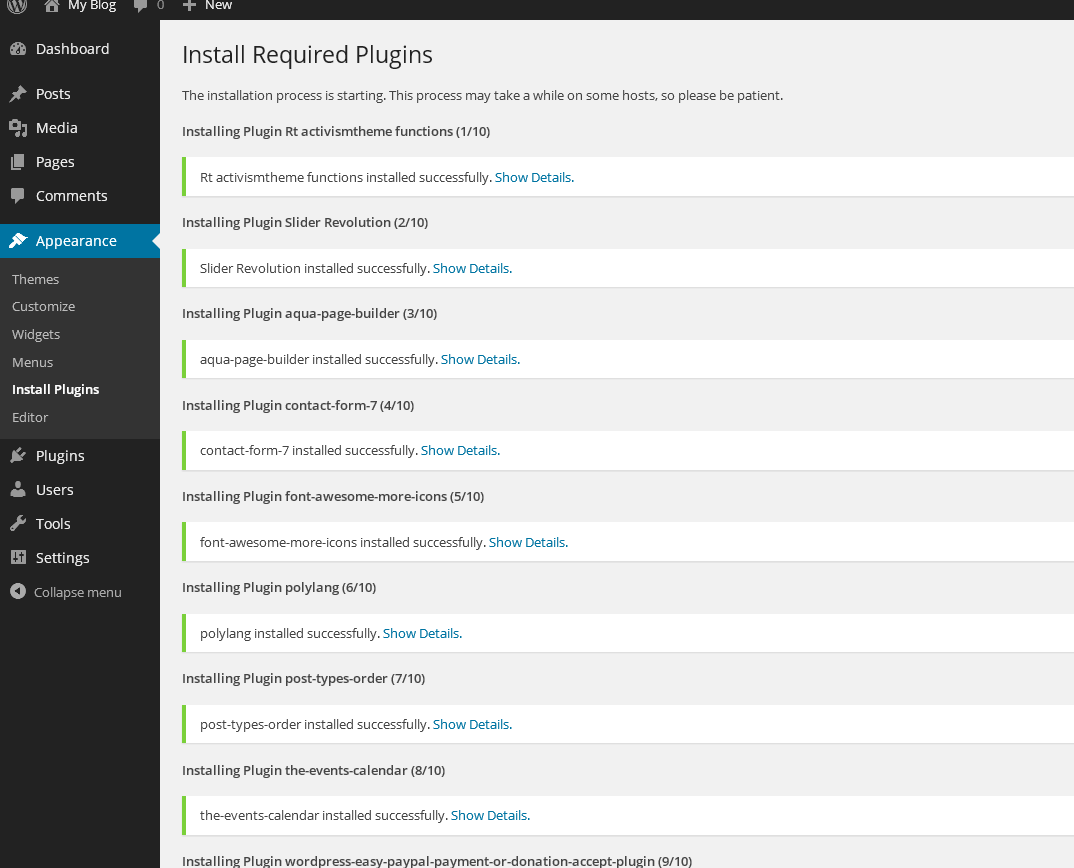The width and height of the screenshot is (1074, 868).
Task: Click the Posts pushpin icon
Action: coord(18,94)
